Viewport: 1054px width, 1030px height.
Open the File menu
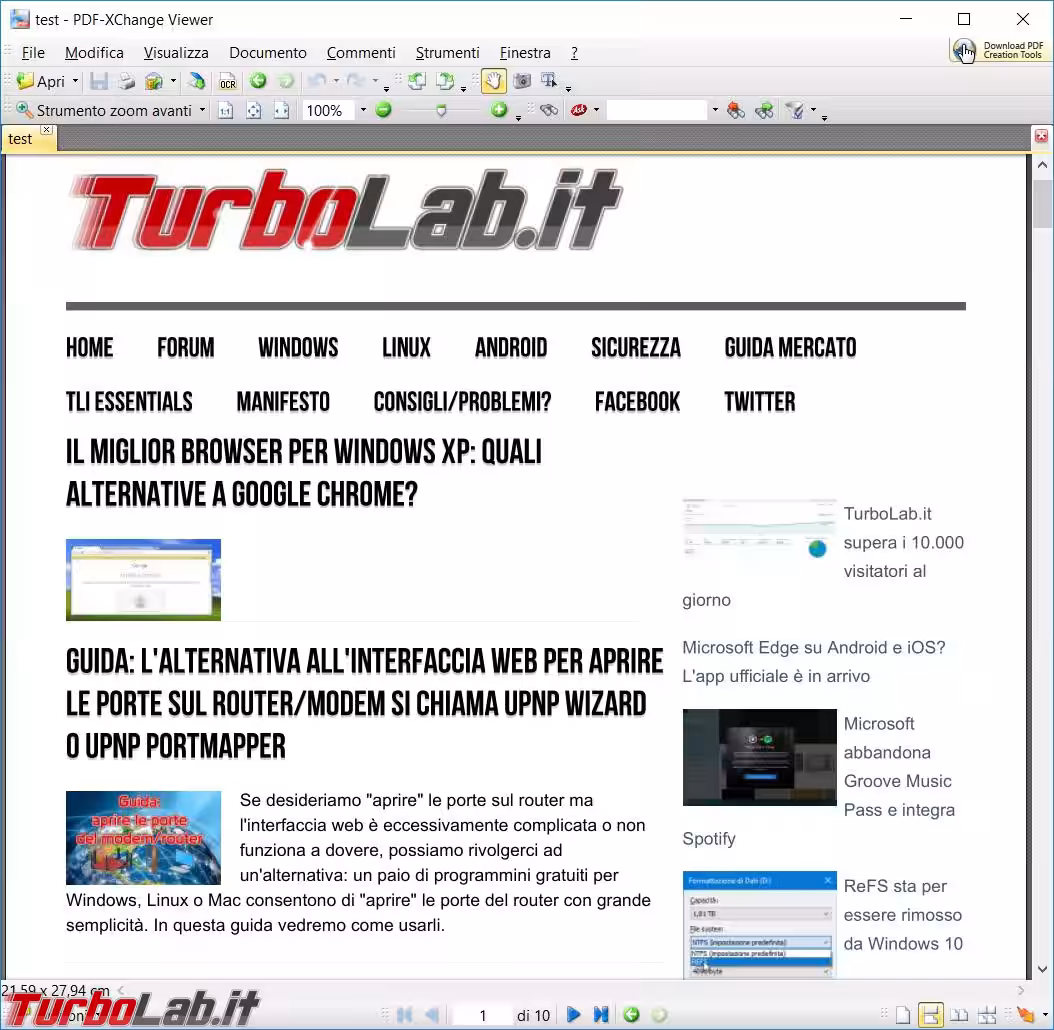(x=33, y=52)
